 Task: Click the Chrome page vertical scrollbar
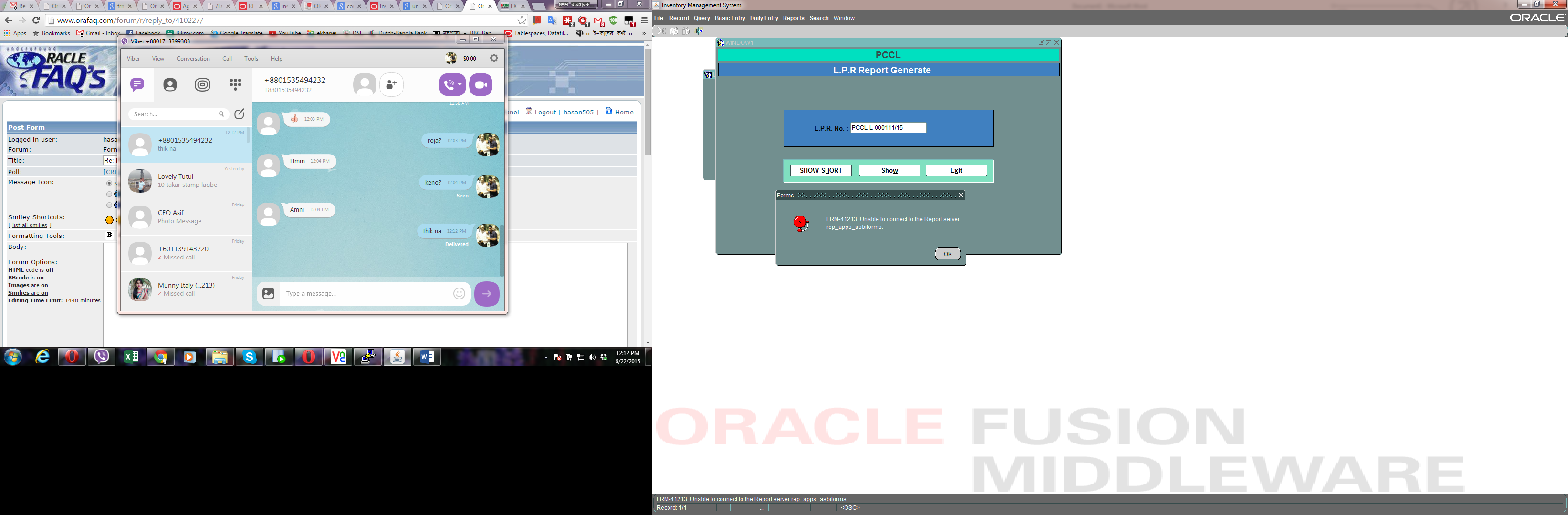coord(648,101)
